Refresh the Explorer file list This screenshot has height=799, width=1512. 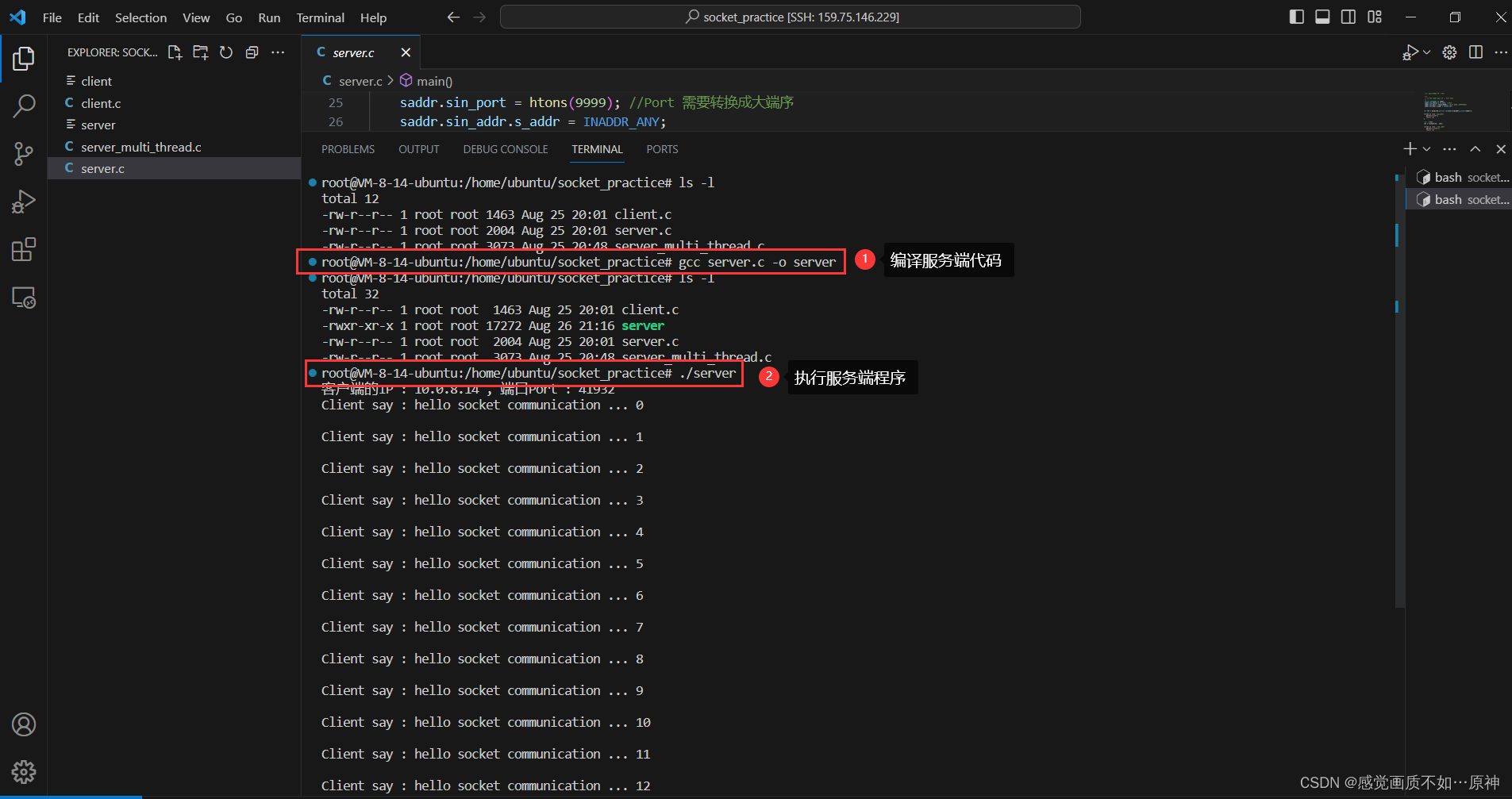tap(226, 52)
